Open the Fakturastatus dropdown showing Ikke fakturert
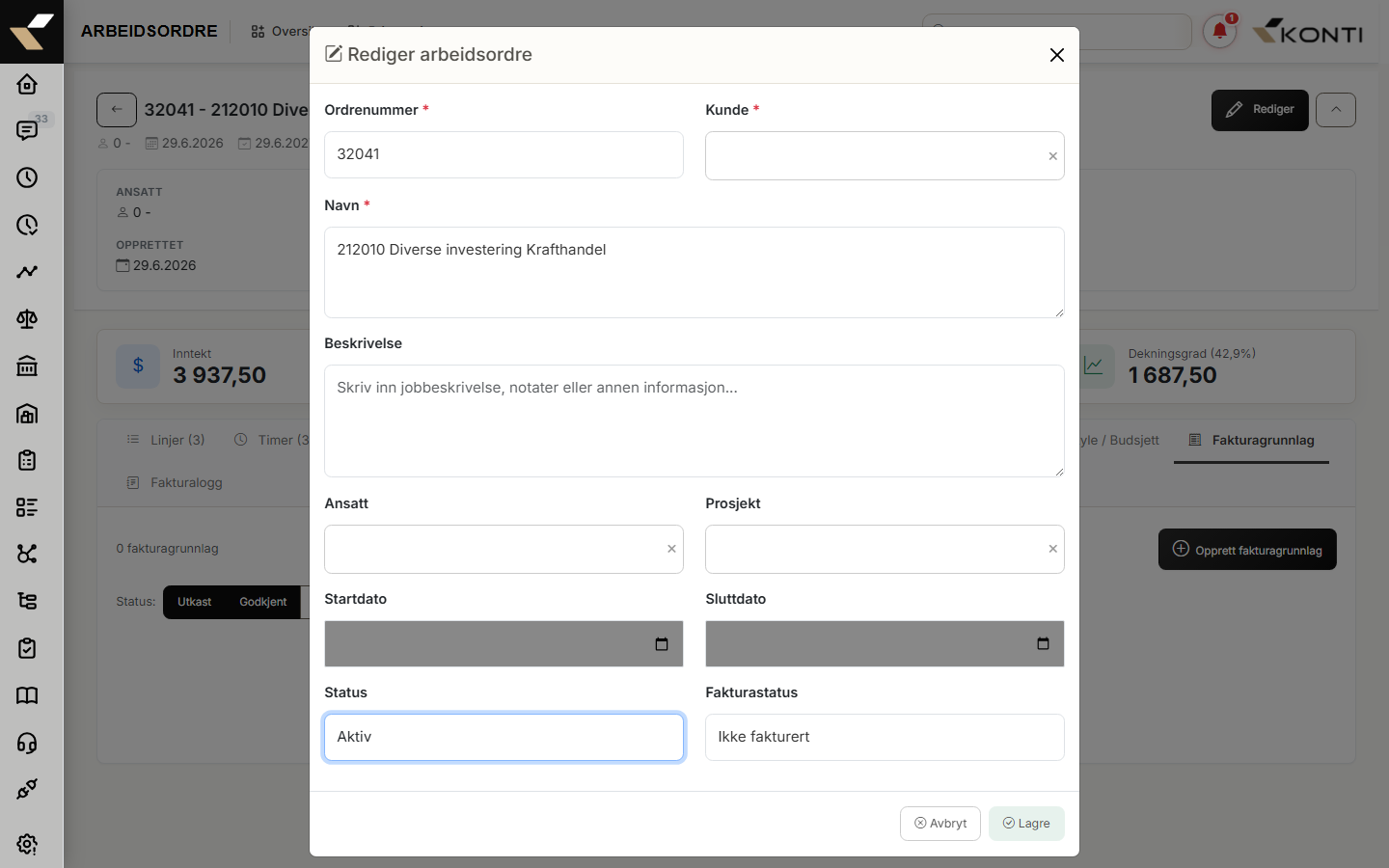Screen dimensions: 1389x868 pyautogui.click(x=885, y=737)
